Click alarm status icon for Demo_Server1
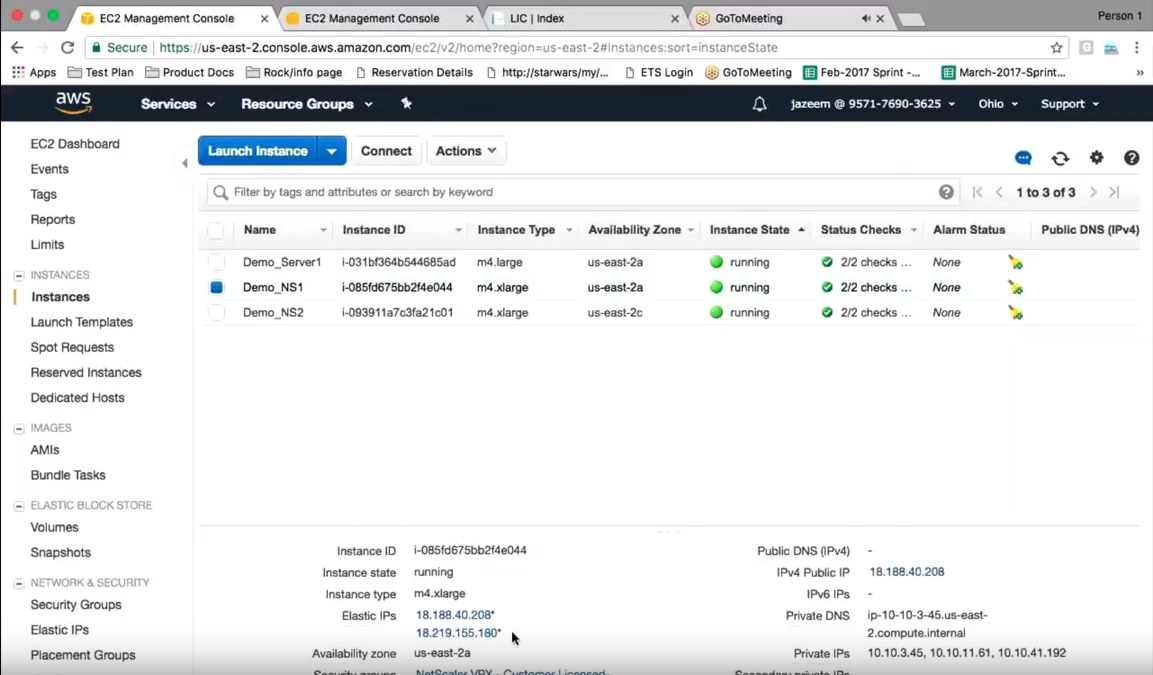Screen dimensions: 1153x675 pyautogui.click(x=1015, y=262)
